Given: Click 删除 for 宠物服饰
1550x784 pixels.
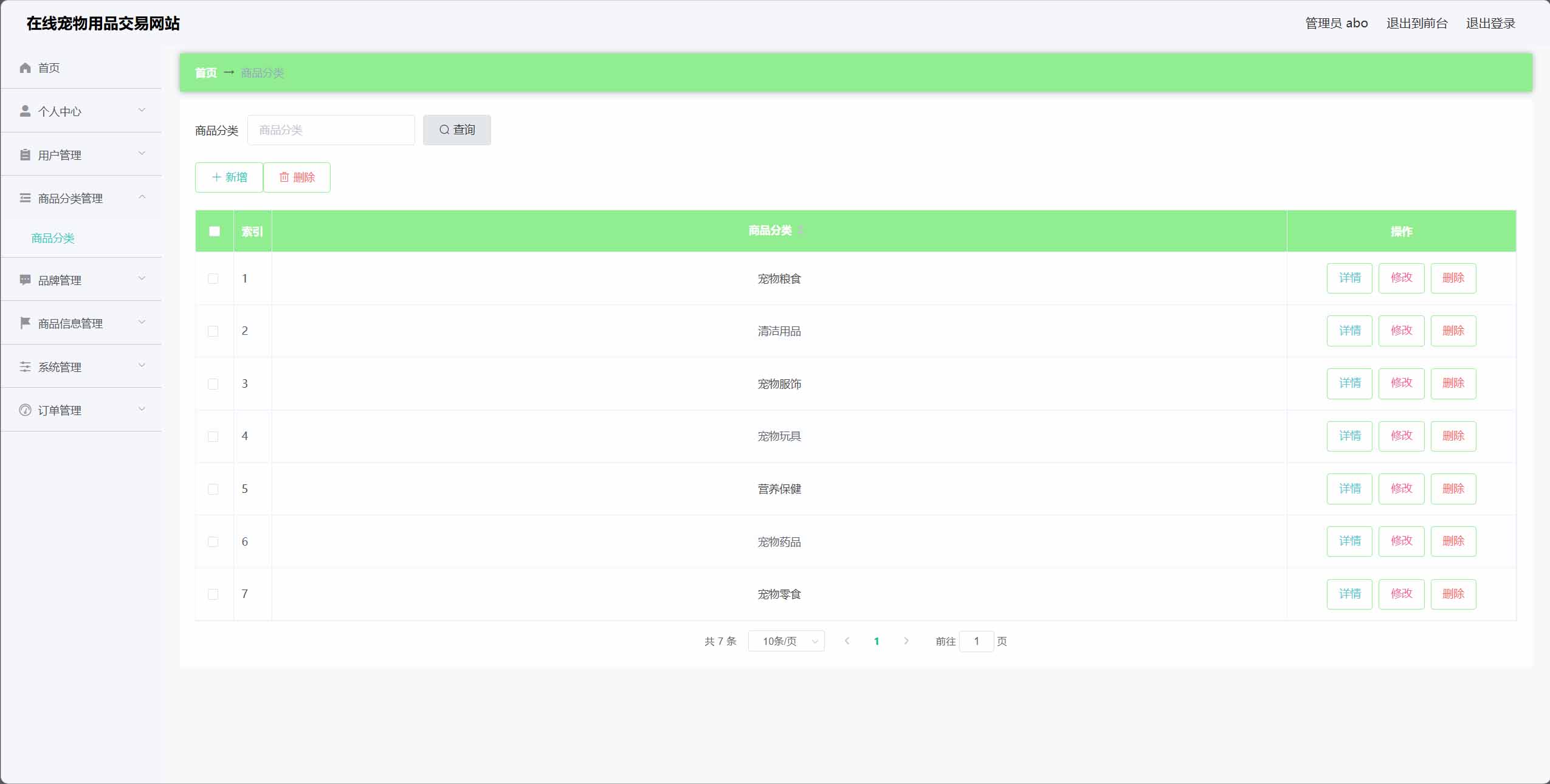Looking at the screenshot, I should [x=1453, y=383].
